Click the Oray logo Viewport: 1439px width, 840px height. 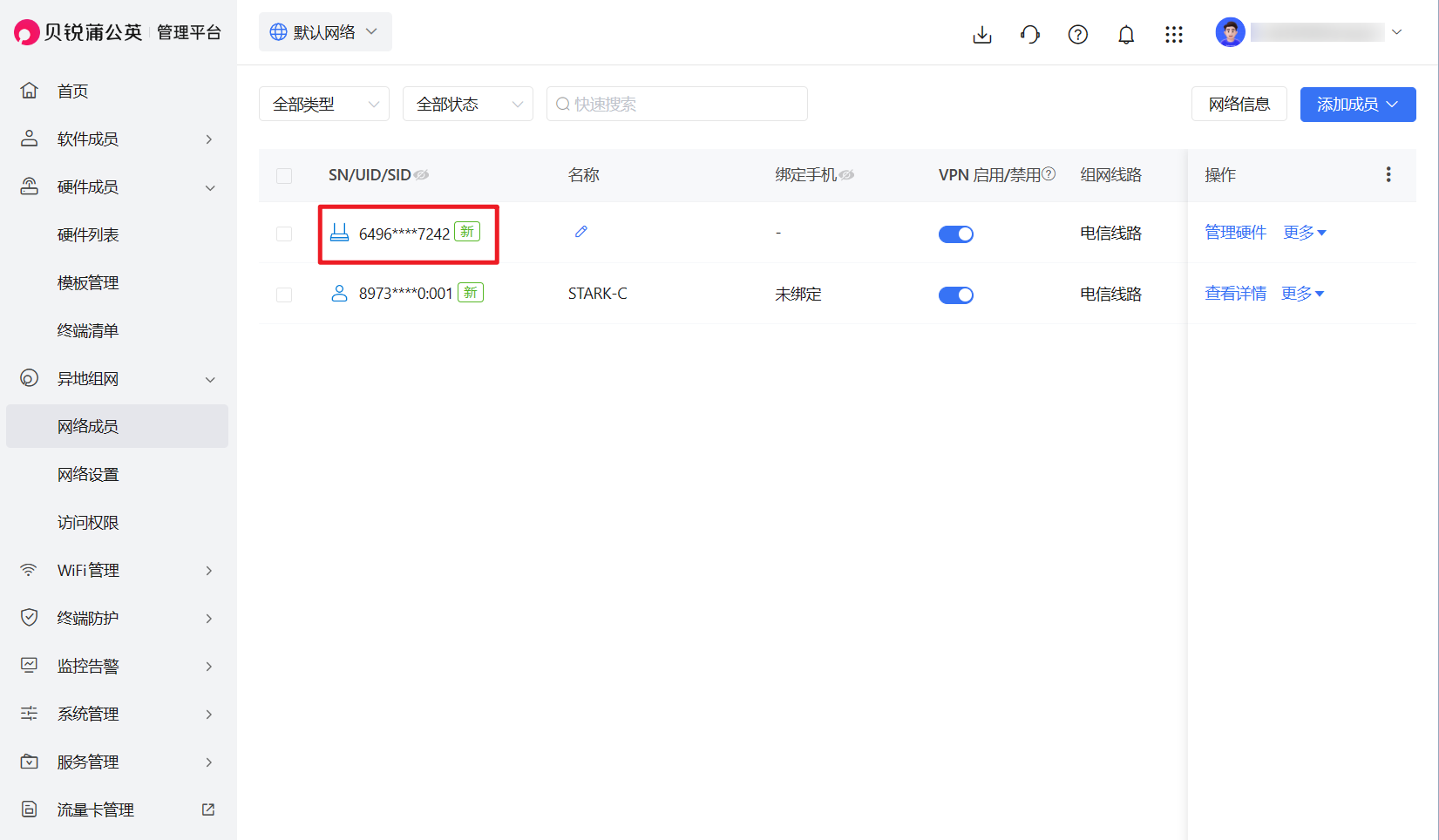pyautogui.click(x=27, y=32)
